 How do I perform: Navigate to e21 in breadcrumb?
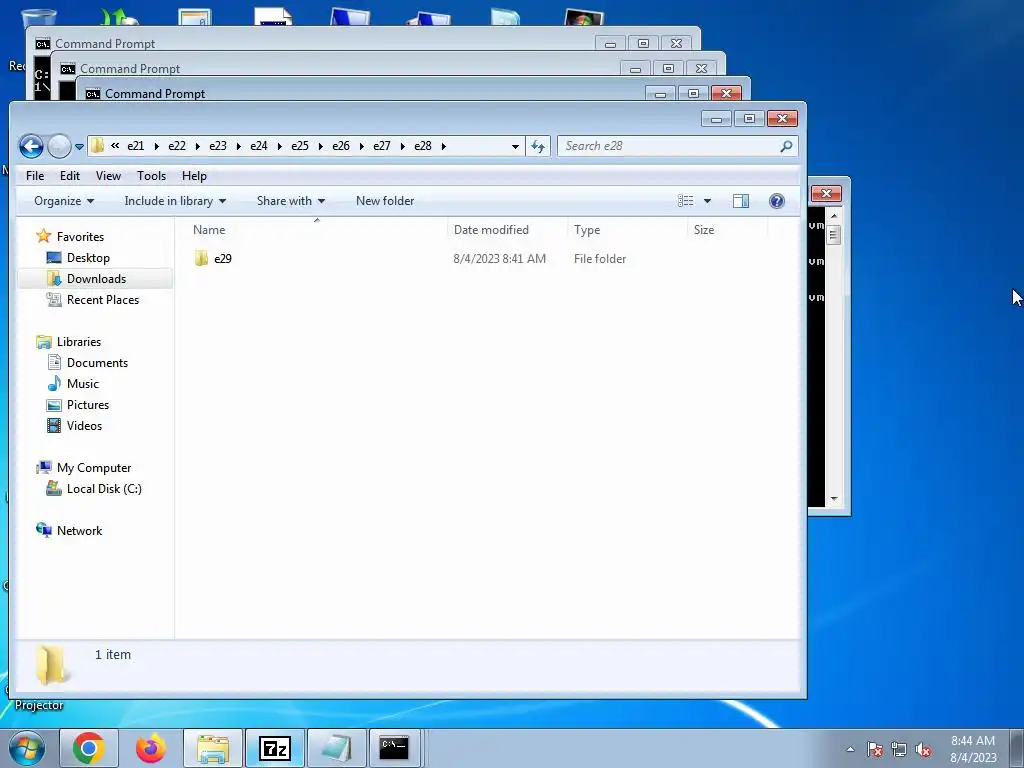(136, 146)
